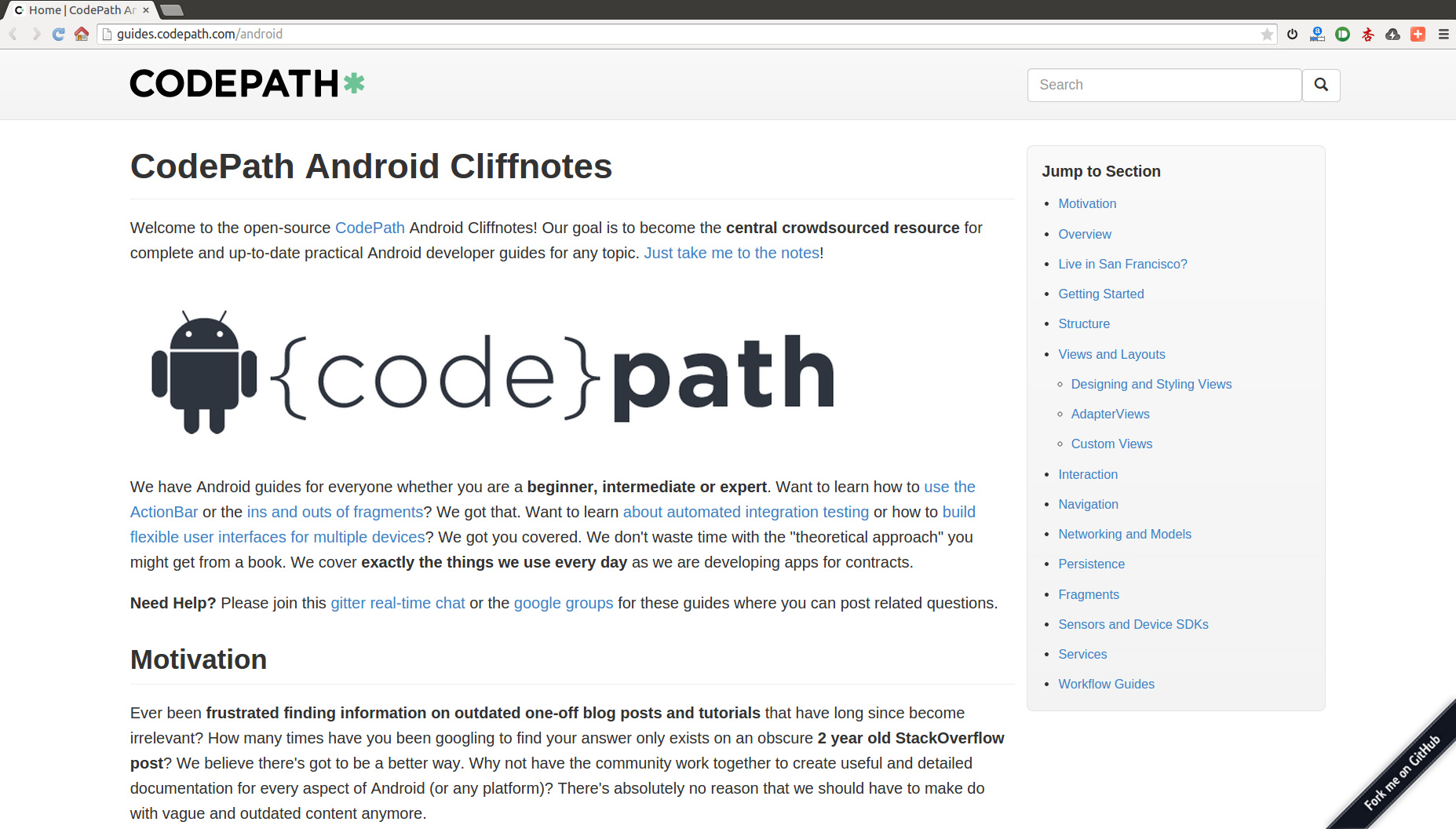This screenshot has height=829, width=1456.
Task: Click the orange plus extension icon
Action: [x=1418, y=34]
